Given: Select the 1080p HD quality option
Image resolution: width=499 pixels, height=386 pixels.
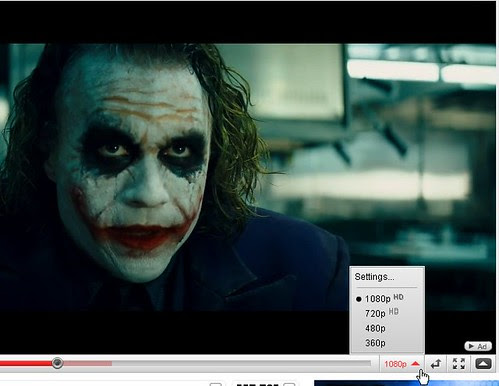Looking at the screenshot, I should tap(384, 298).
